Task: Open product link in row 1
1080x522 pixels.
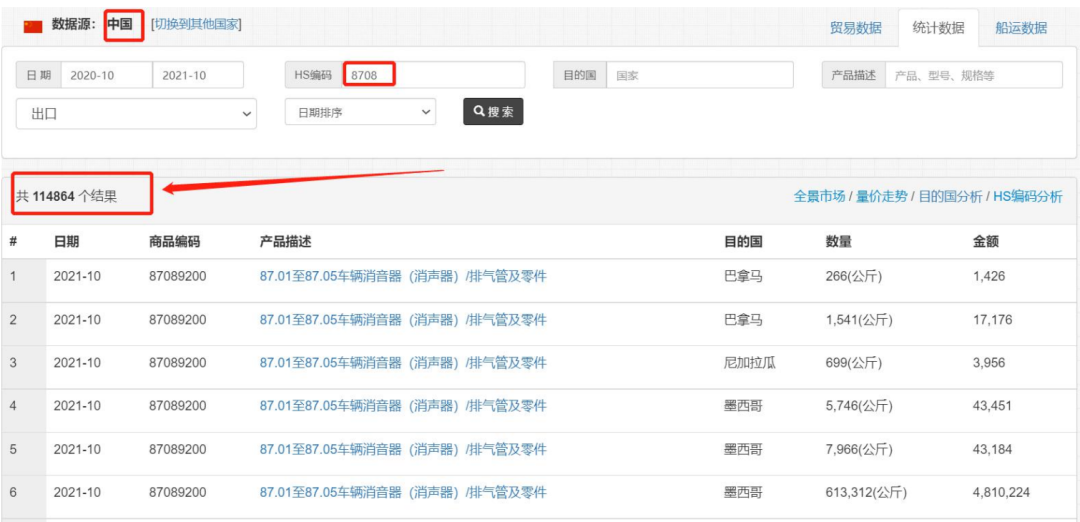Action: (x=403, y=277)
